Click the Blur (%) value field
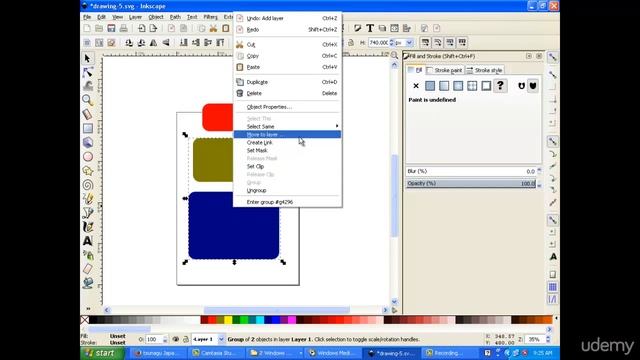640x360 pixels. [471, 171]
